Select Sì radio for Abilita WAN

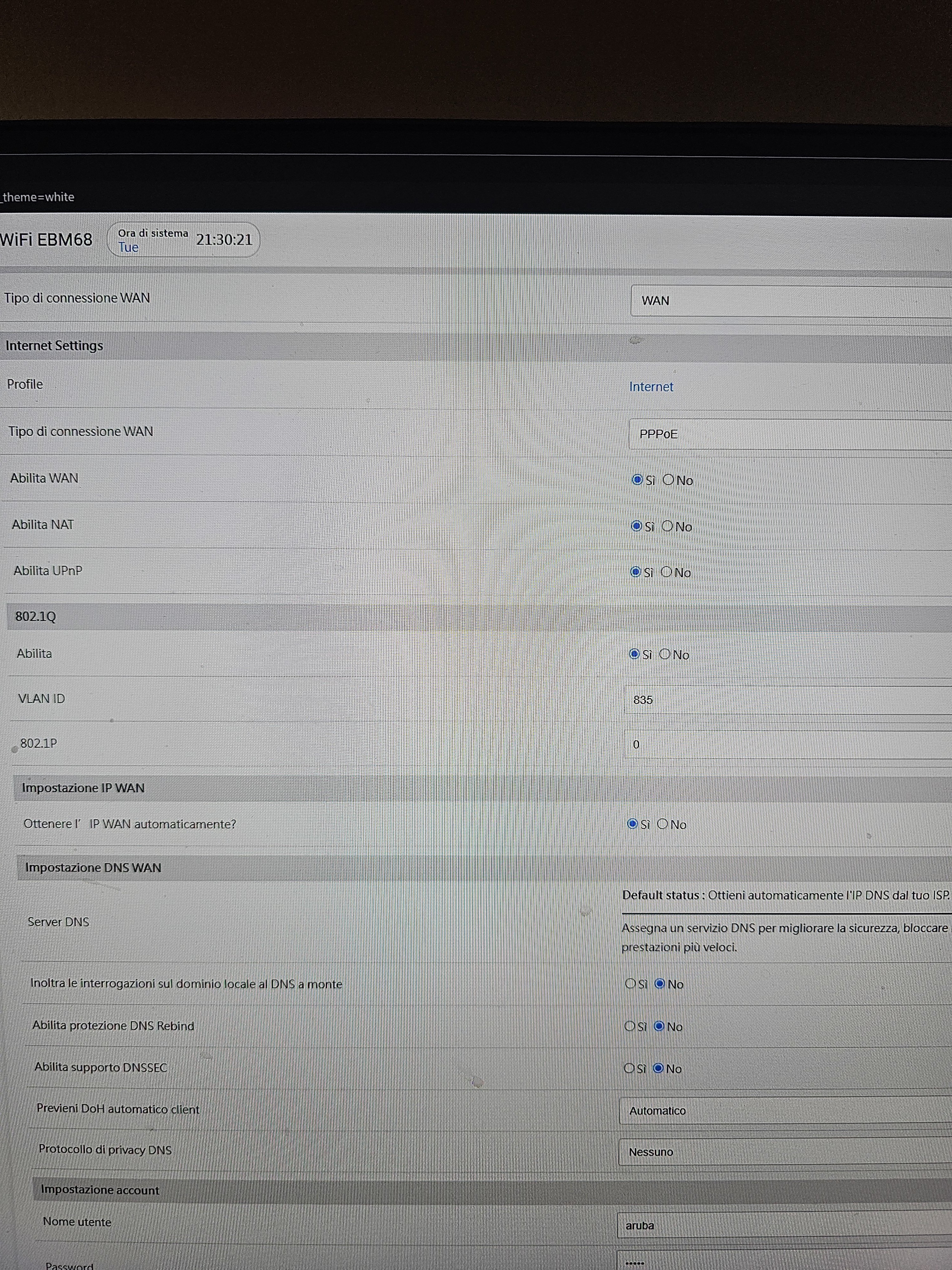pyautogui.click(x=637, y=479)
